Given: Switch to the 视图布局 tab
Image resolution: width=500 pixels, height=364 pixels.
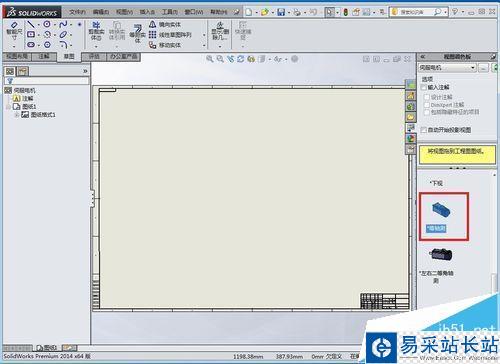Looking at the screenshot, I should (17, 56).
